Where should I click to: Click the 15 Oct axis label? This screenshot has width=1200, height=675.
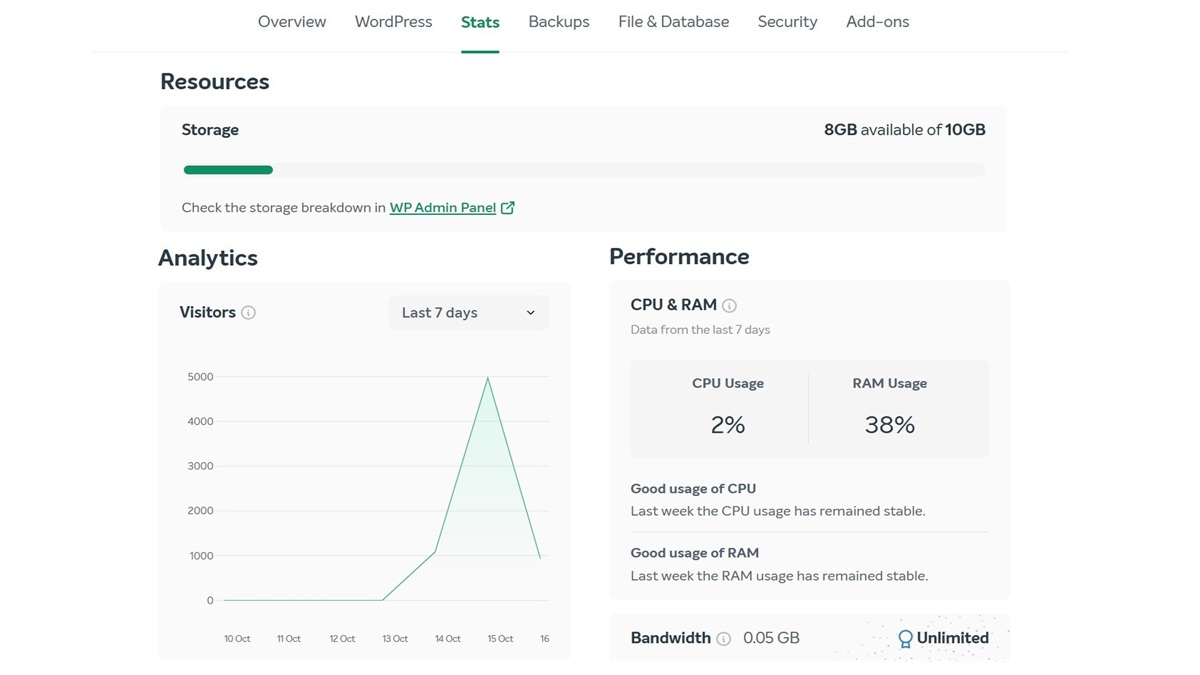(x=499, y=638)
